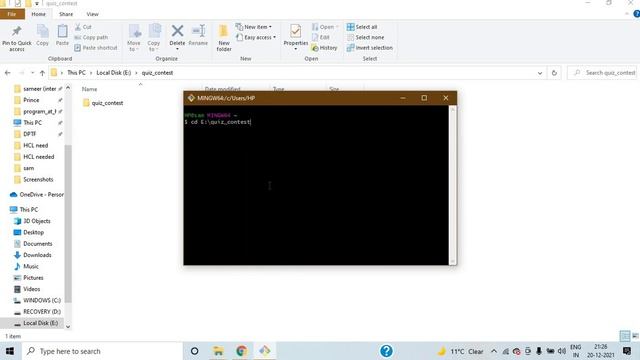Click Select all
The height and width of the screenshot is (360, 640).
click(362, 27)
